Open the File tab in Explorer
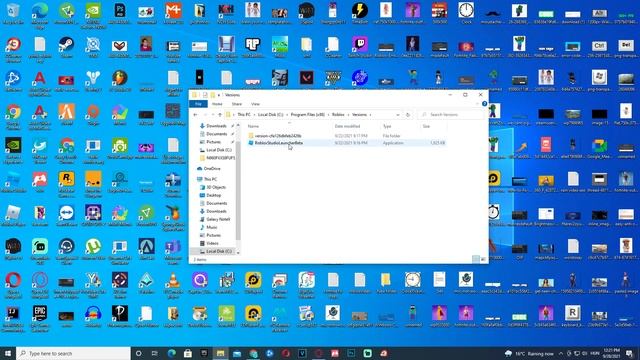 coord(198,104)
